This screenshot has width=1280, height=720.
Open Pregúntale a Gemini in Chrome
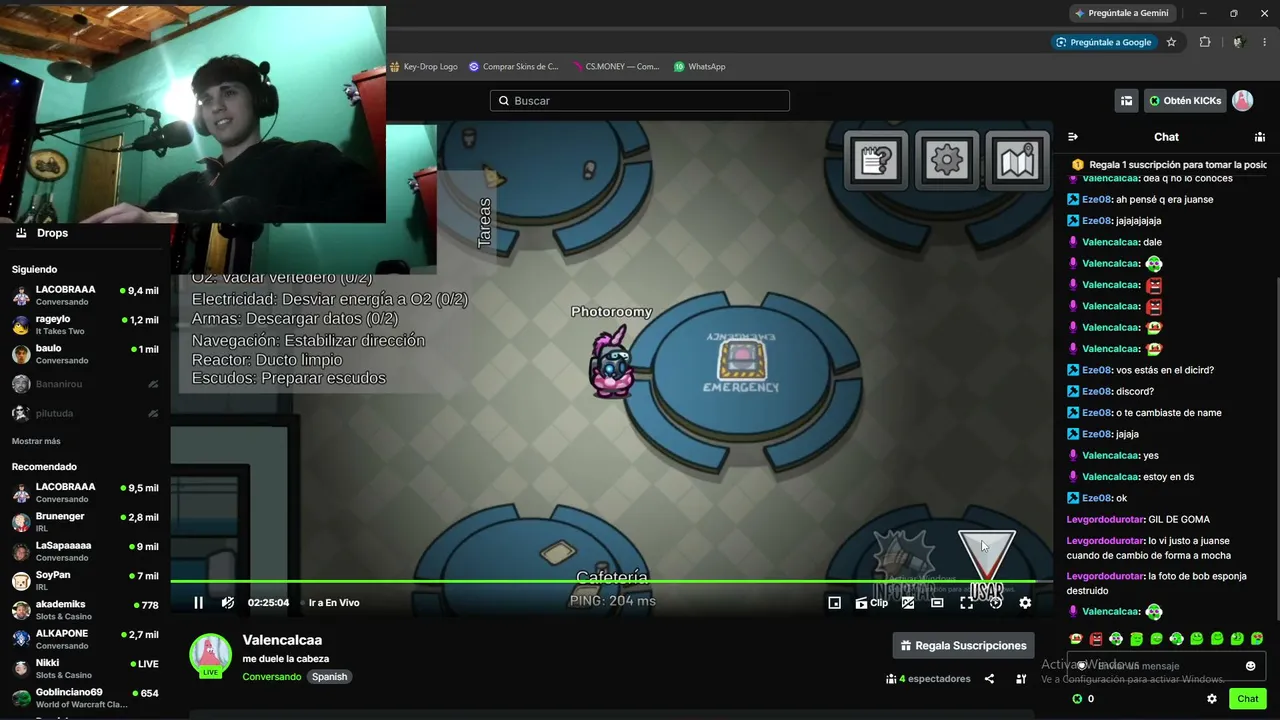(x=1121, y=13)
